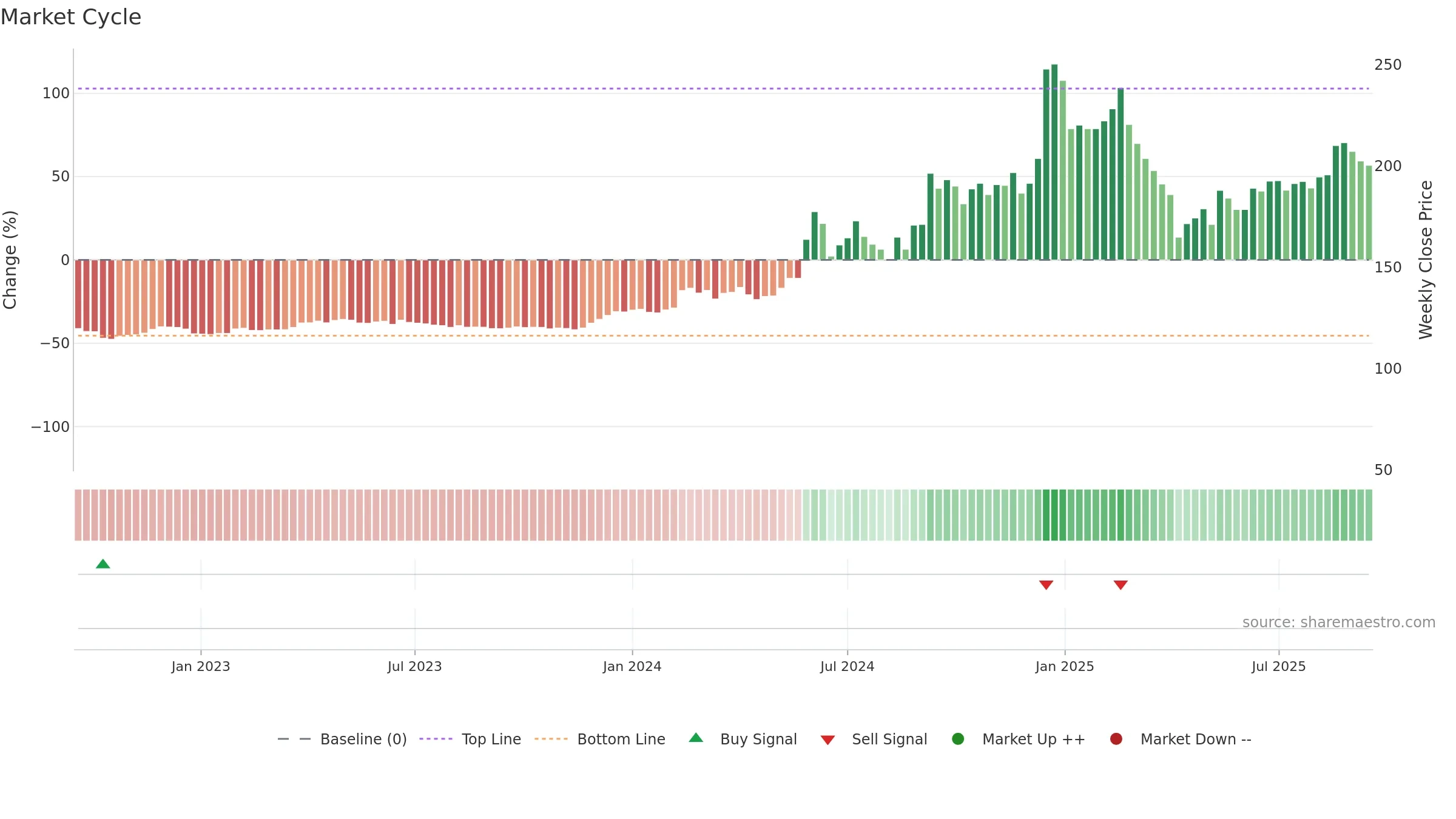This screenshot has height=819, width=1456.
Task: Click the Sell Signal legend triangle icon
Action: 827,740
